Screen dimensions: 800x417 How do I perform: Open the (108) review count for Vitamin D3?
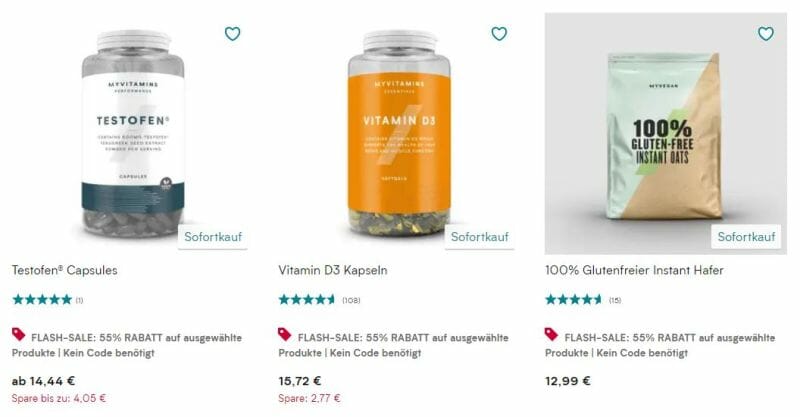[x=351, y=300]
